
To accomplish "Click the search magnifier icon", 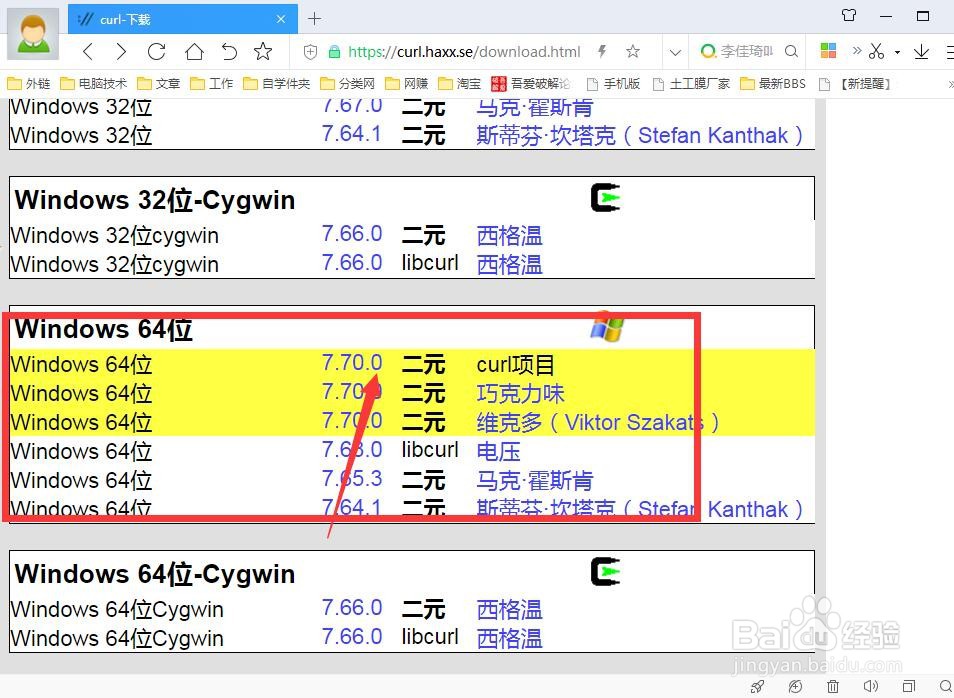I will pos(791,52).
